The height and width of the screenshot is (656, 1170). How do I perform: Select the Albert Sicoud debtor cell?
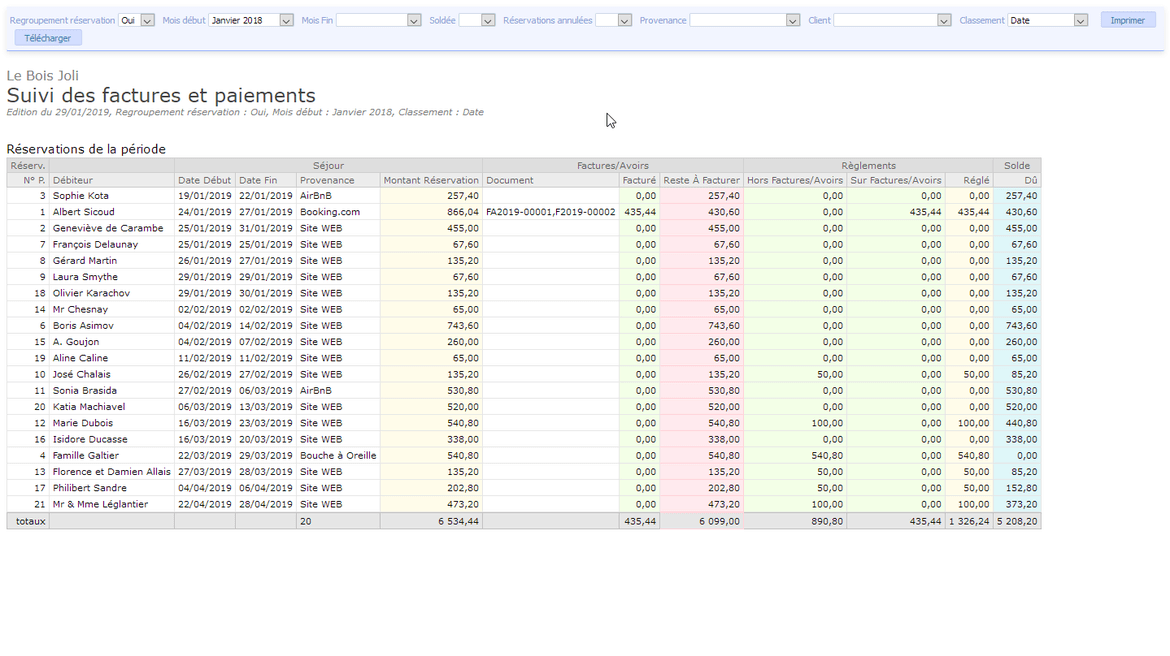84,212
